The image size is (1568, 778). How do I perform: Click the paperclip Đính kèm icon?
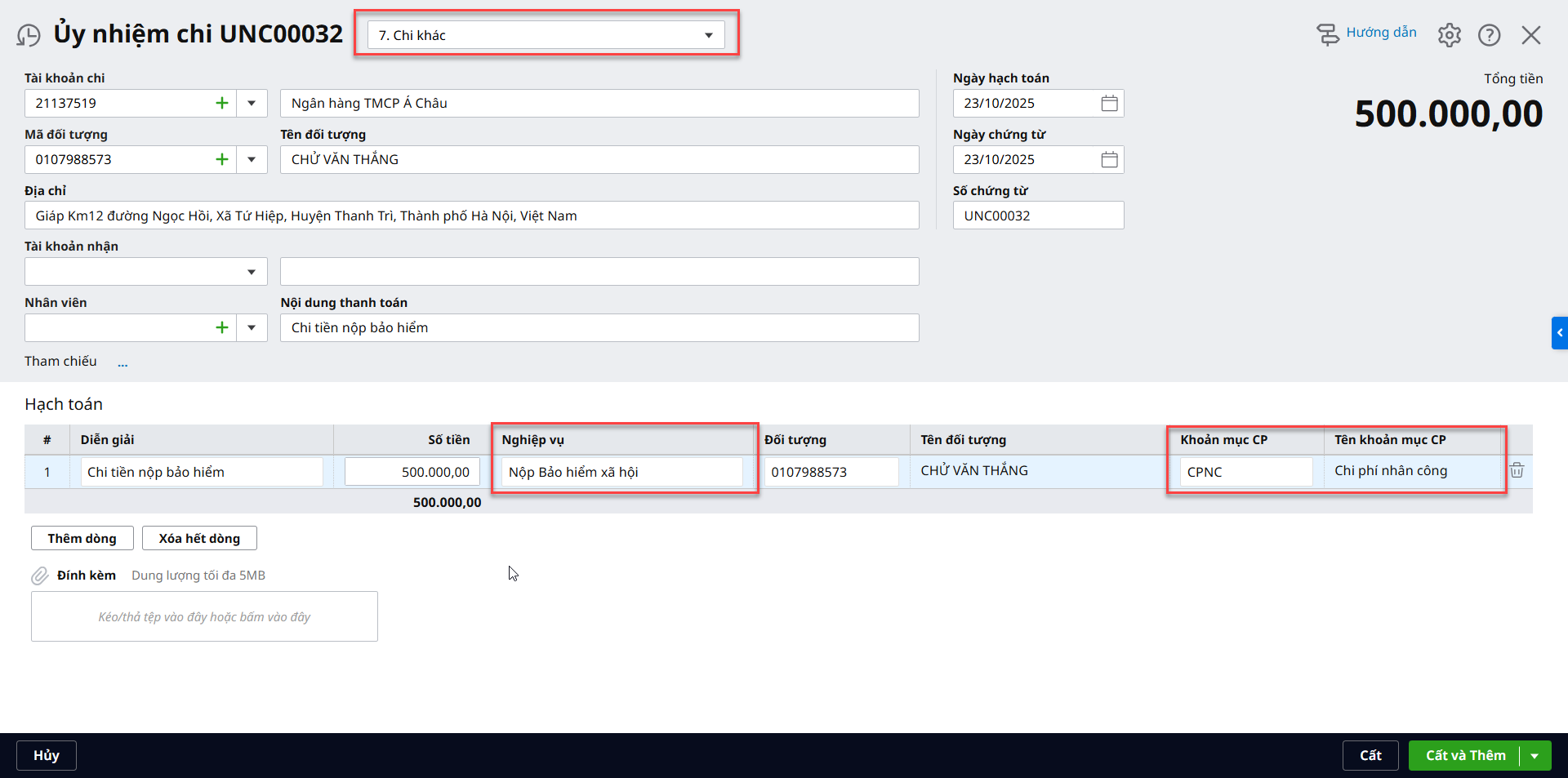tap(39, 576)
